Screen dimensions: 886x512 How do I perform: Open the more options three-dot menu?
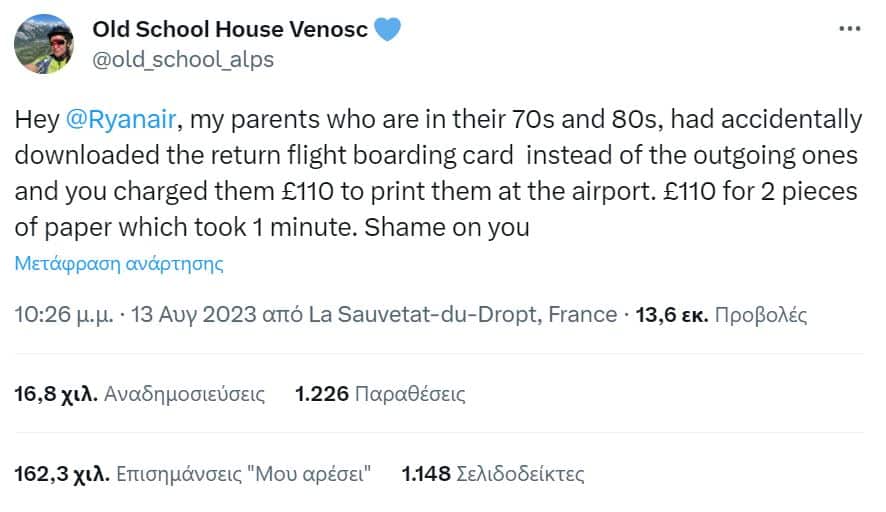[x=849, y=29]
